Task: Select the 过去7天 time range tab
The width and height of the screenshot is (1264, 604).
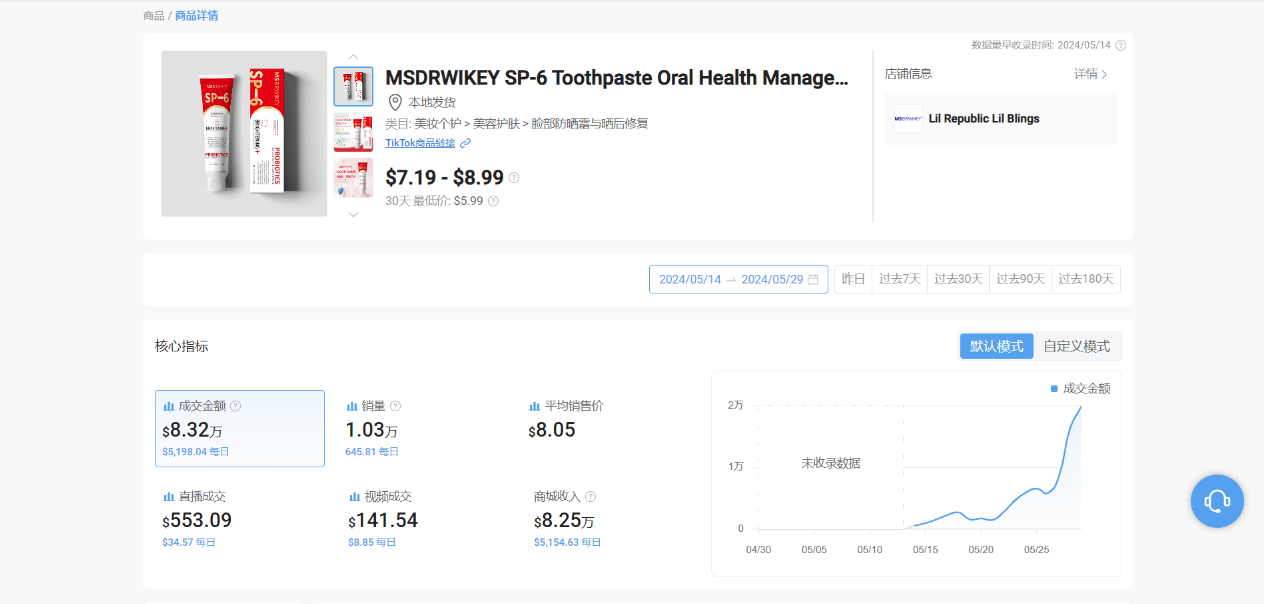Action: [899, 279]
